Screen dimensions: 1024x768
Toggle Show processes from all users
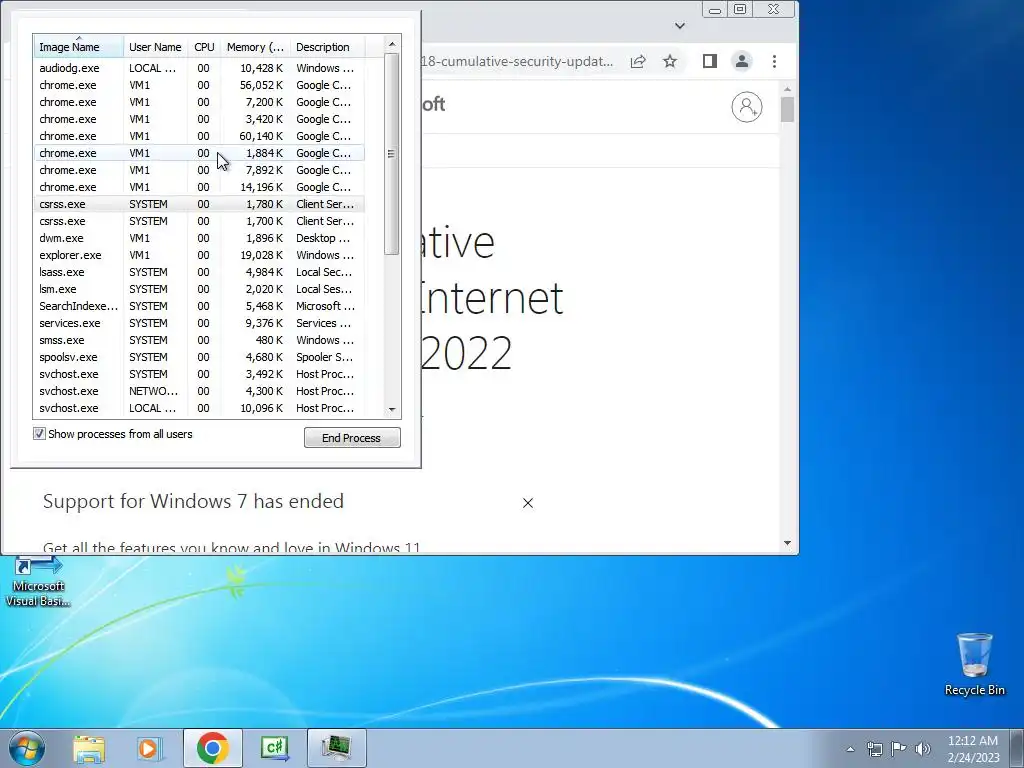click(x=39, y=434)
